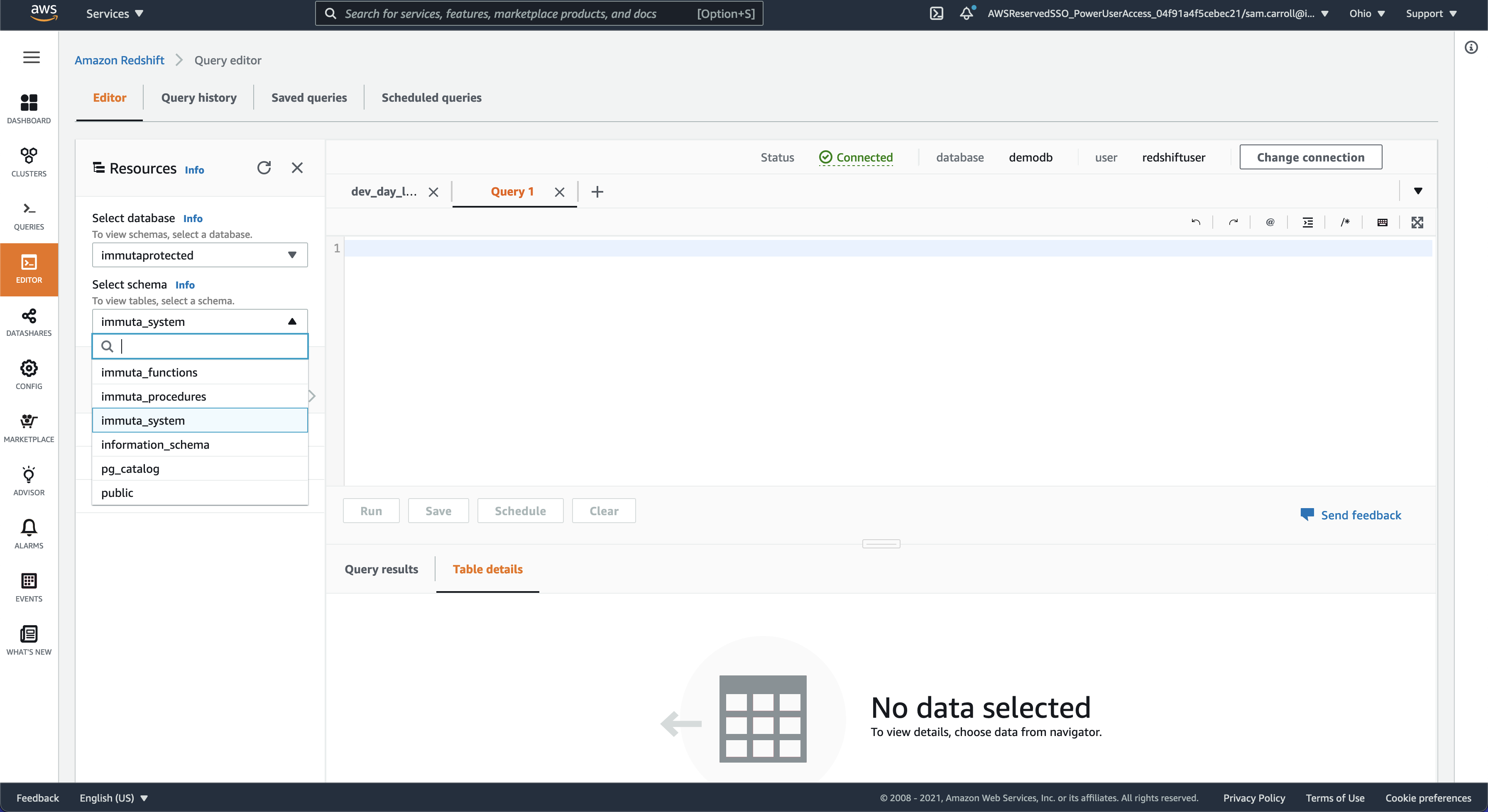1488x812 pixels.
Task: Open the info panel icon at right edge
Action: [x=1471, y=47]
